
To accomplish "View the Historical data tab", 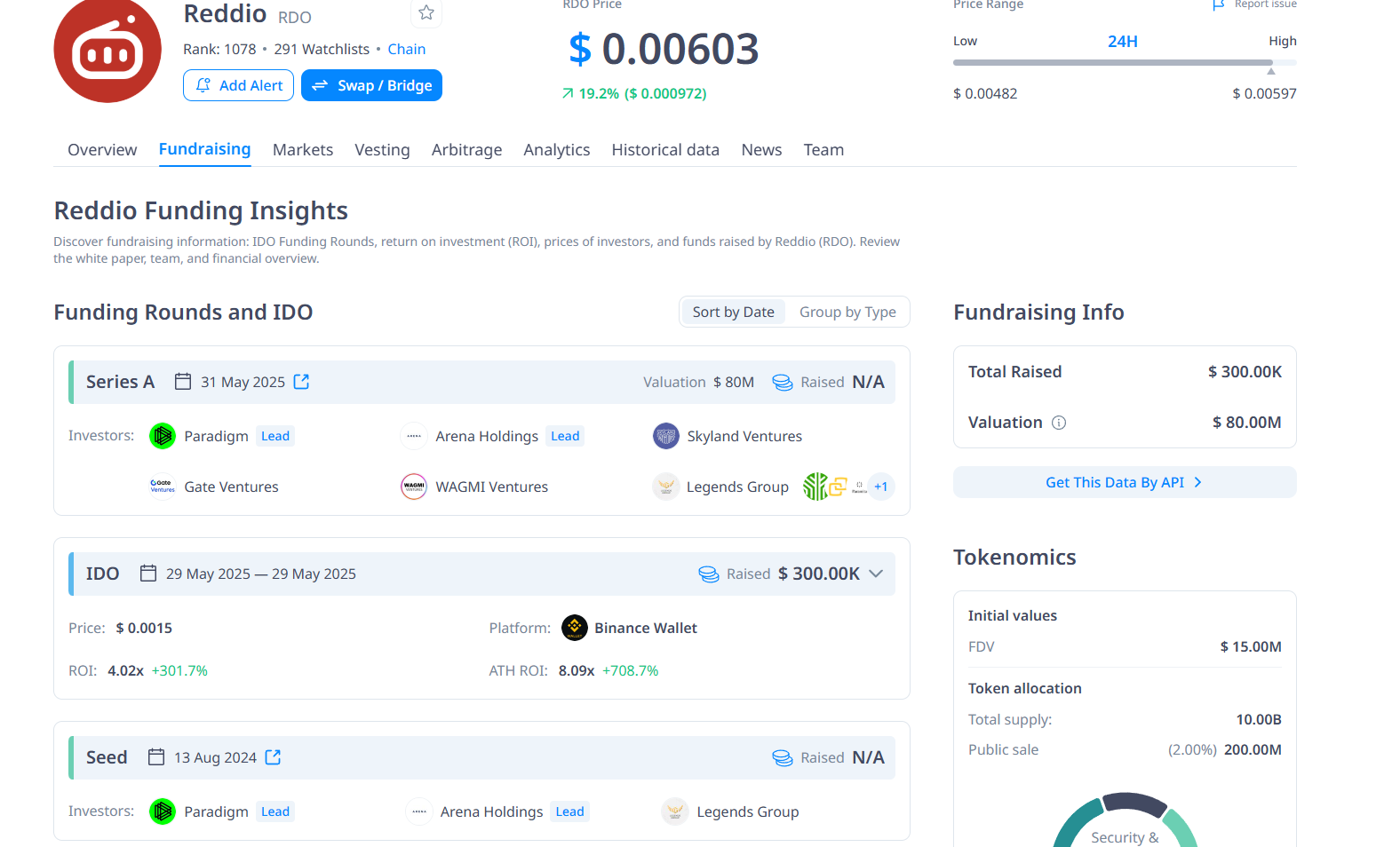I will tap(665, 150).
